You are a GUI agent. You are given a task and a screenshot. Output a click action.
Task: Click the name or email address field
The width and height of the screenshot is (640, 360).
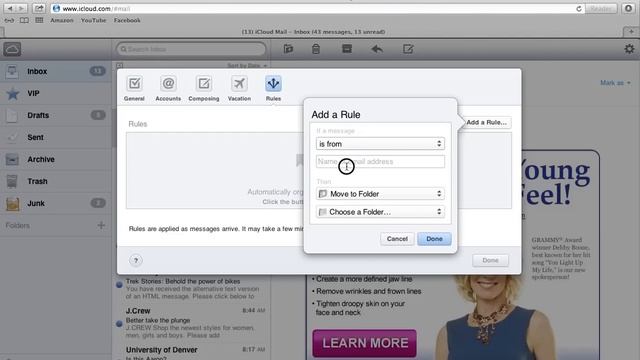click(x=380, y=162)
